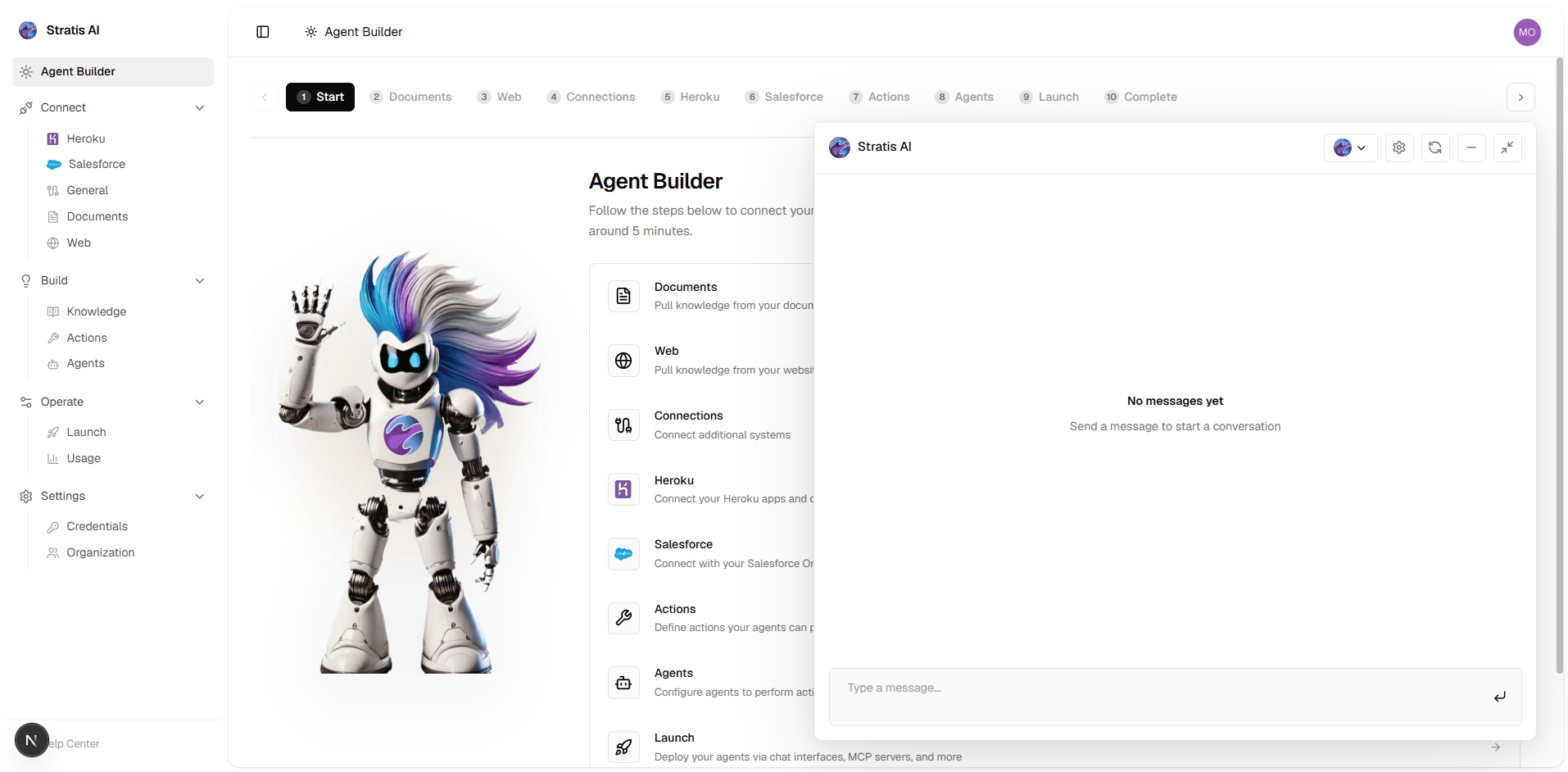Click the Salesforce cloud icon in steps list
Screen dimensions: 1568x772
623,554
